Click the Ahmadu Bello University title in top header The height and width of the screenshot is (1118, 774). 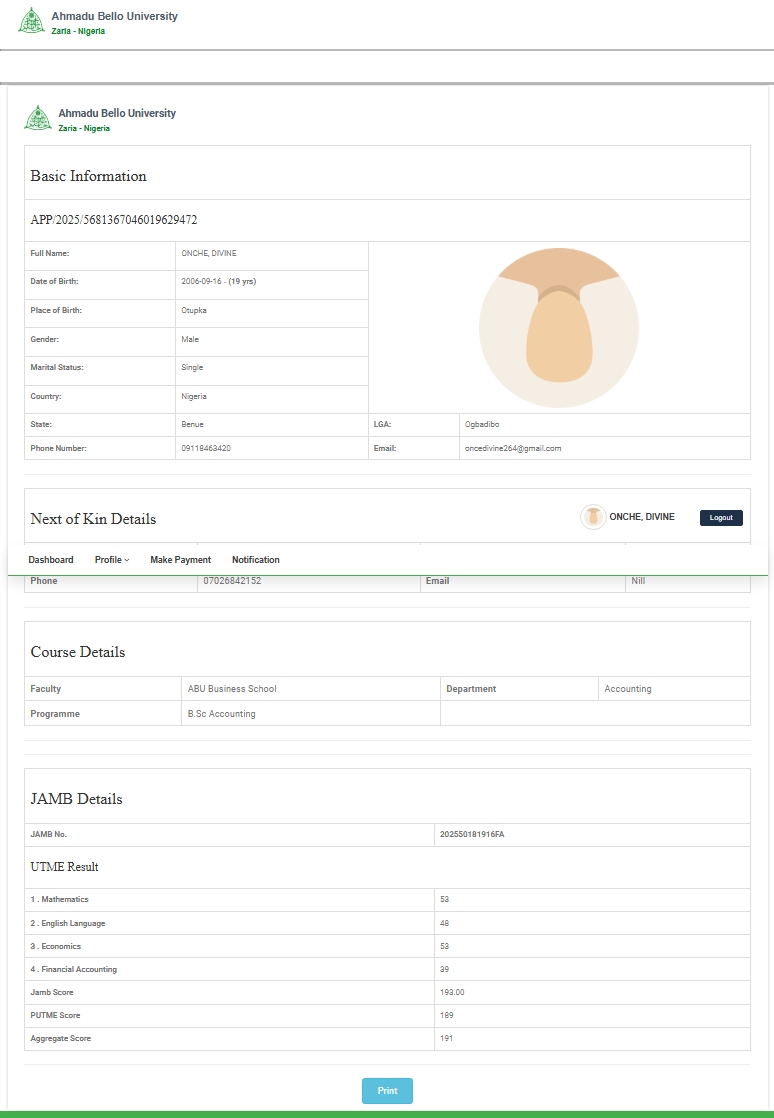[114, 17]
